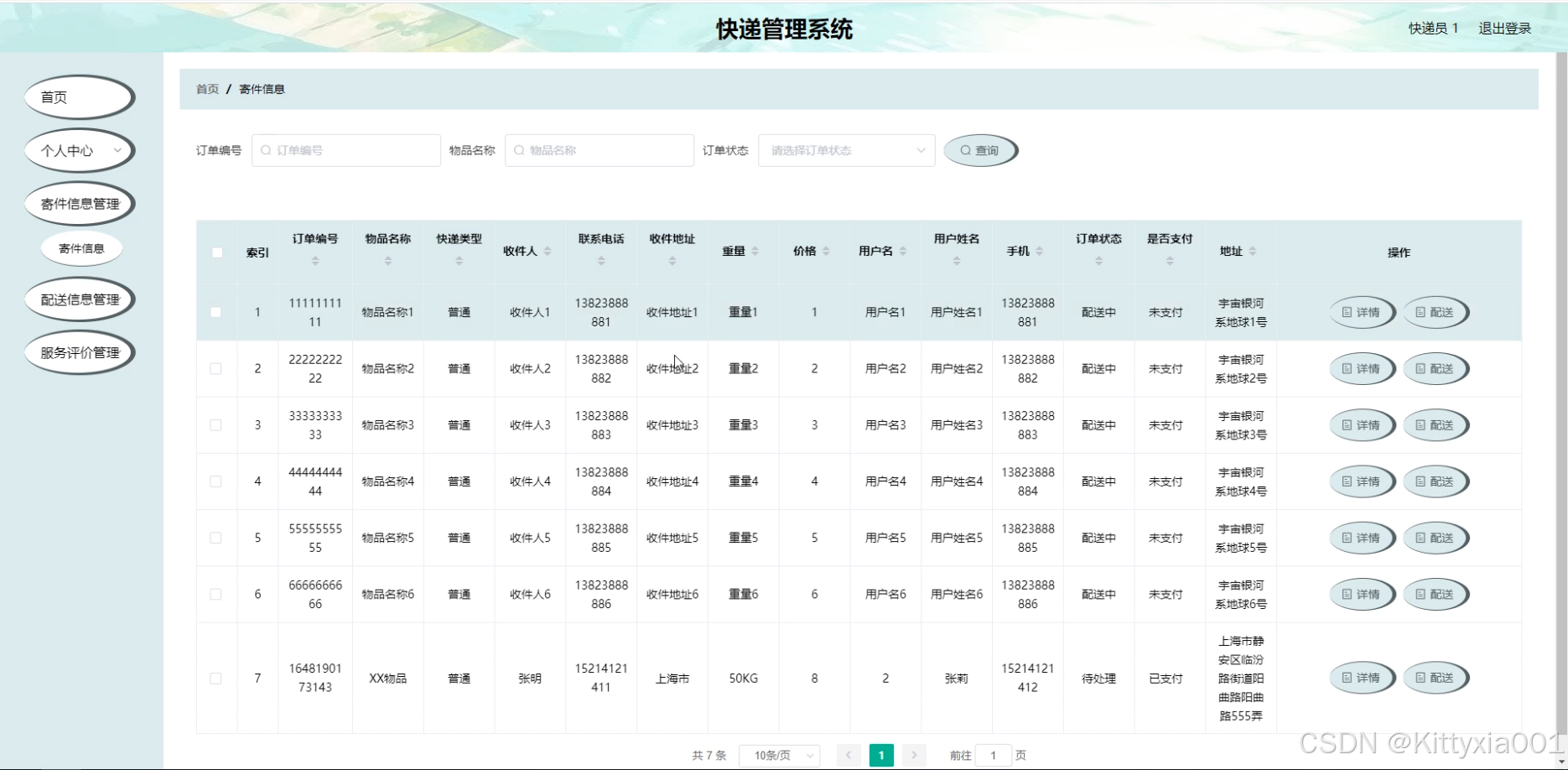Screen dimensions: 1568x770
Task: Open 详情 for order row 2
Action: [x=1362, y=368]
